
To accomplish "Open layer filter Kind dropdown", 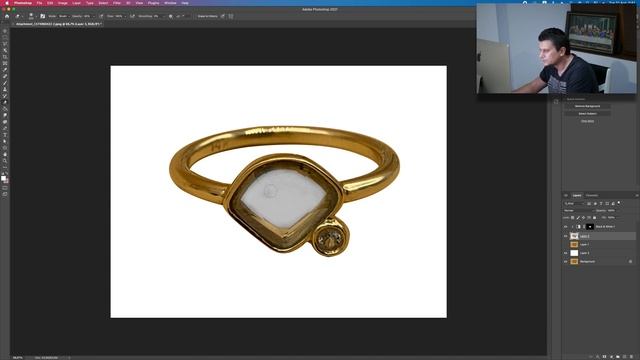I will point(575,203).
